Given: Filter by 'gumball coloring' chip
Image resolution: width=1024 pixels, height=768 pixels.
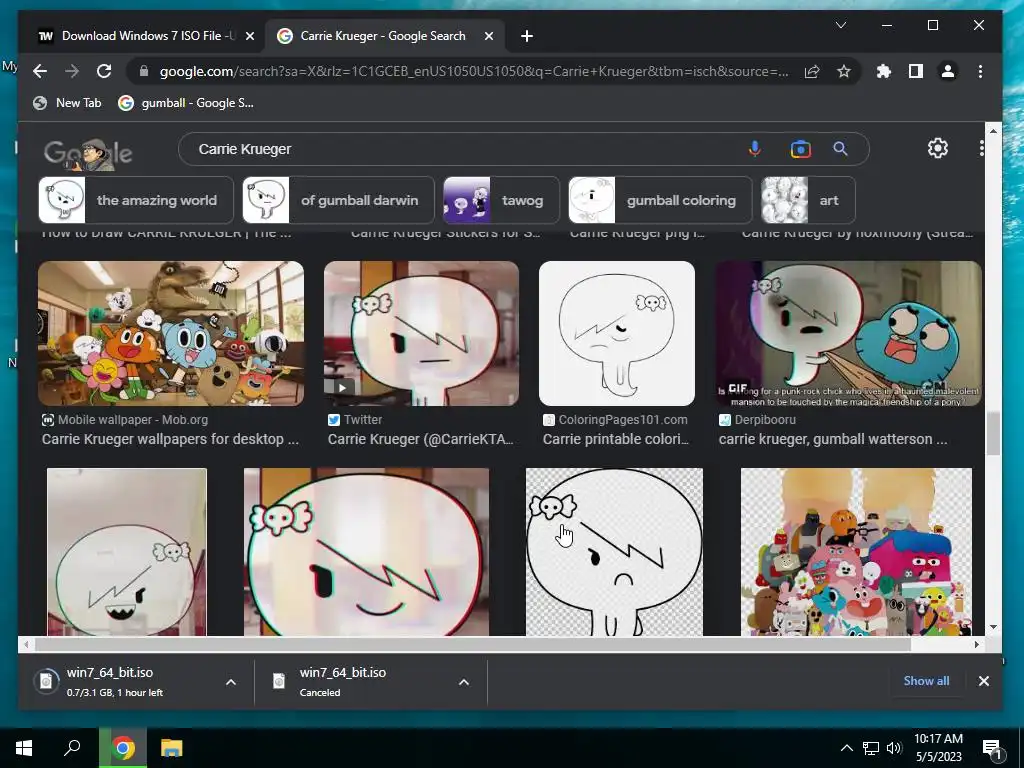Looking at the screenshot, I should (660, 200).
